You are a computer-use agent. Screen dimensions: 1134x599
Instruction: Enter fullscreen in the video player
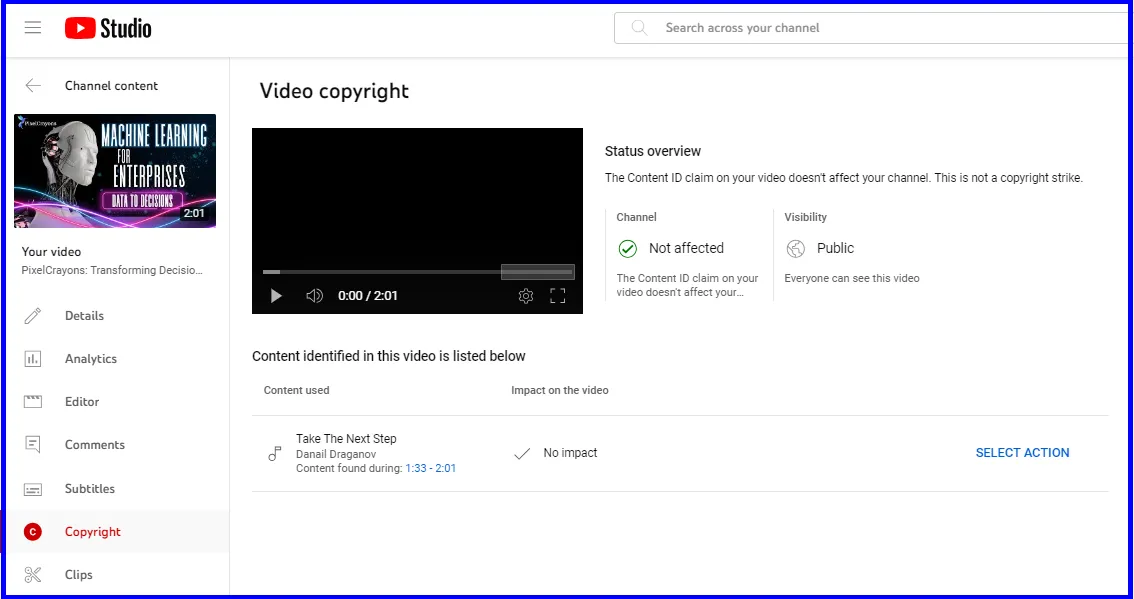coord(558,295)
